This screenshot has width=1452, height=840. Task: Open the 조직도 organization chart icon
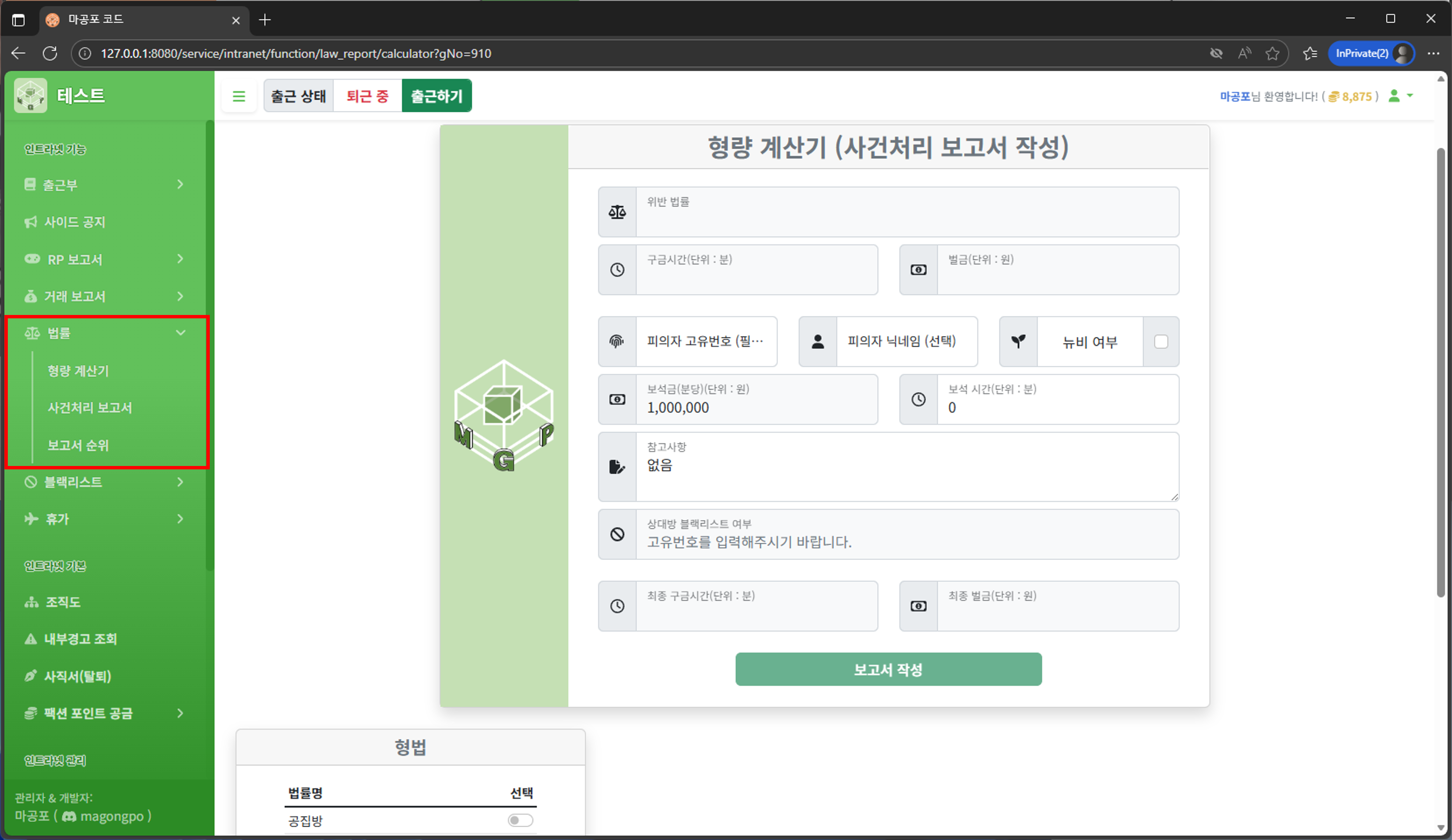(x=31, y=602)
